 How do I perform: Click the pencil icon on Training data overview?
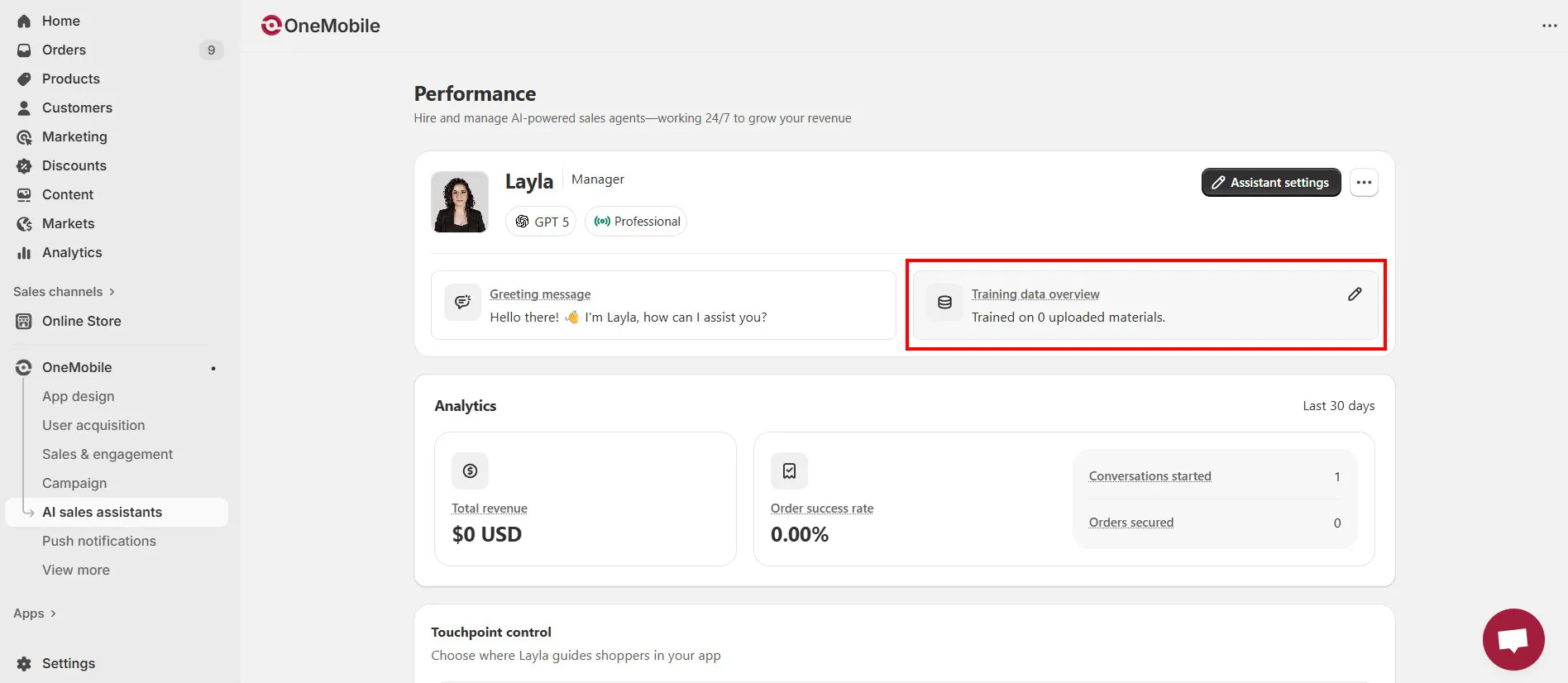pyautogui.click(x=1355, y=294)
